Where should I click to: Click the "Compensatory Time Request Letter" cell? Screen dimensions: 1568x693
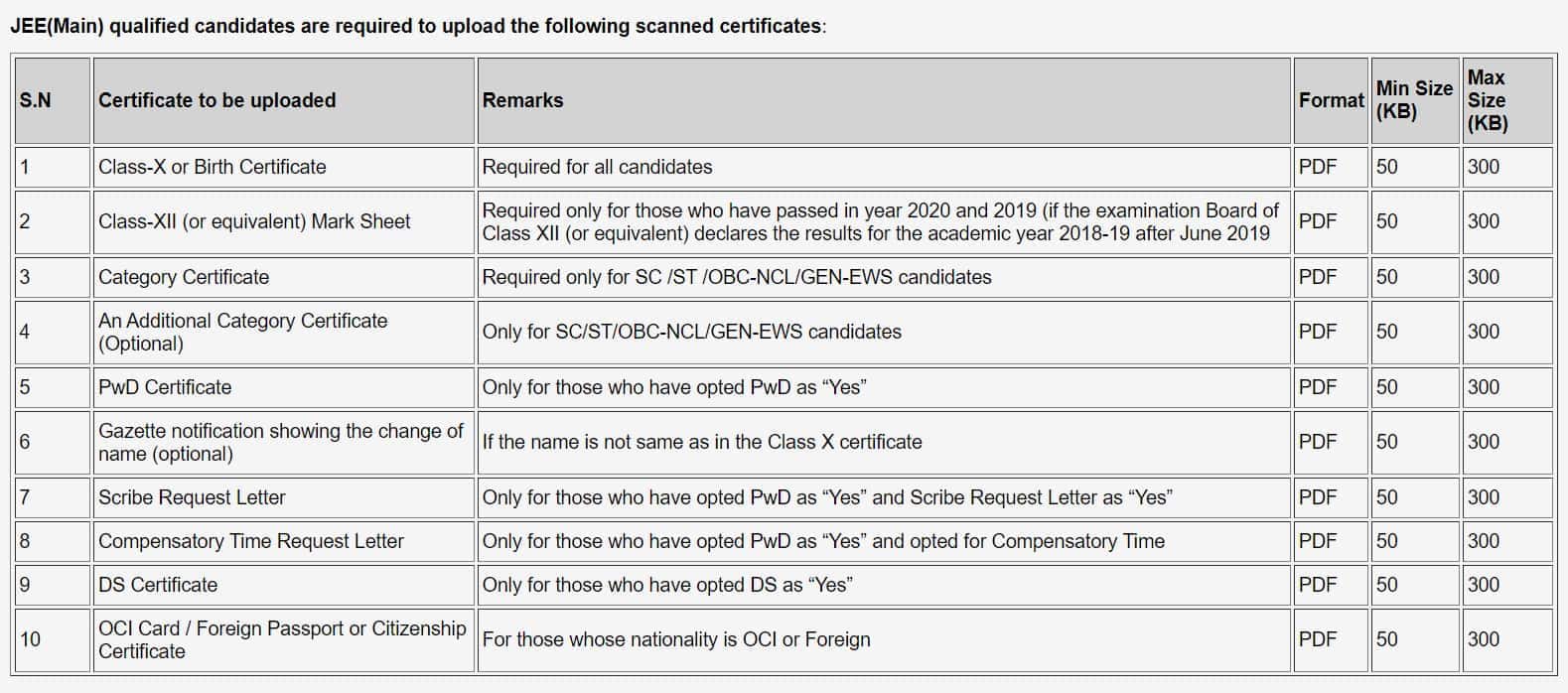click(251, 541)
